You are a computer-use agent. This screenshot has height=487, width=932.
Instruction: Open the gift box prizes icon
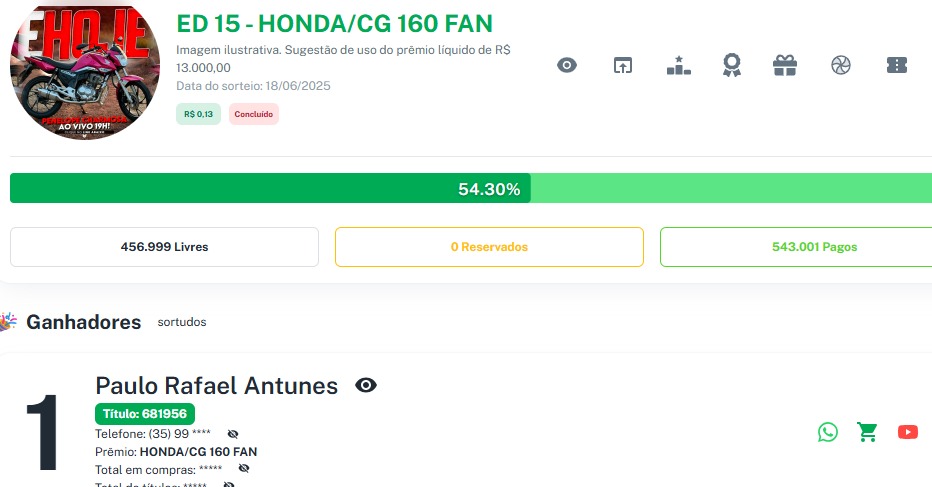(785, 66)
